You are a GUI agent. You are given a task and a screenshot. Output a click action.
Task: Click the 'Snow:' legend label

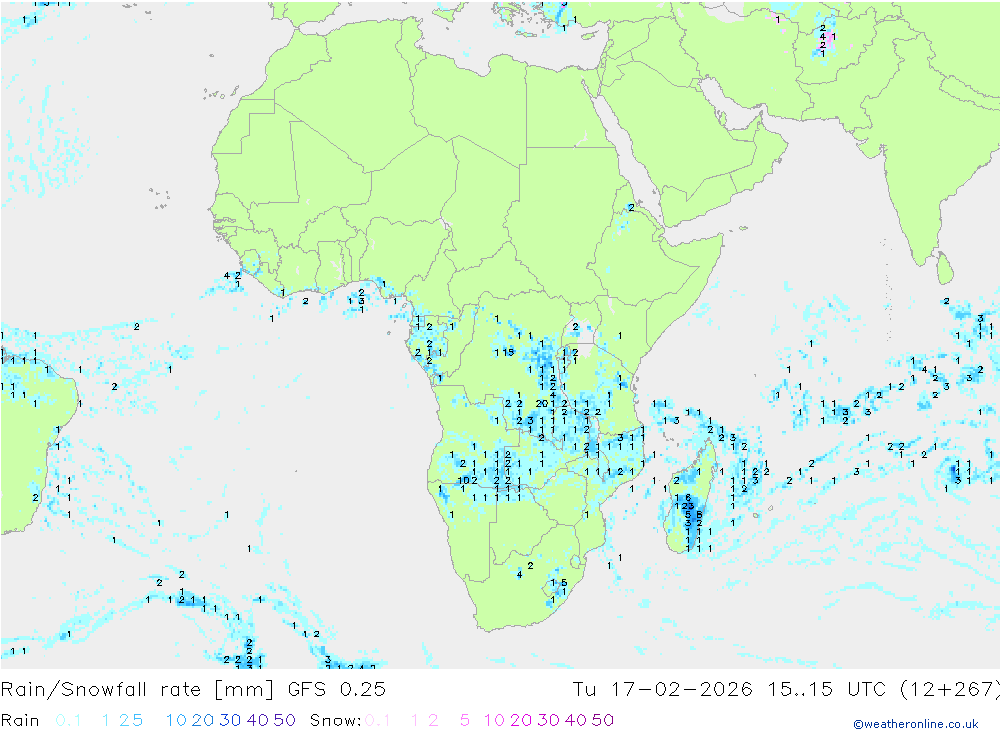click(x=335, y=720)
